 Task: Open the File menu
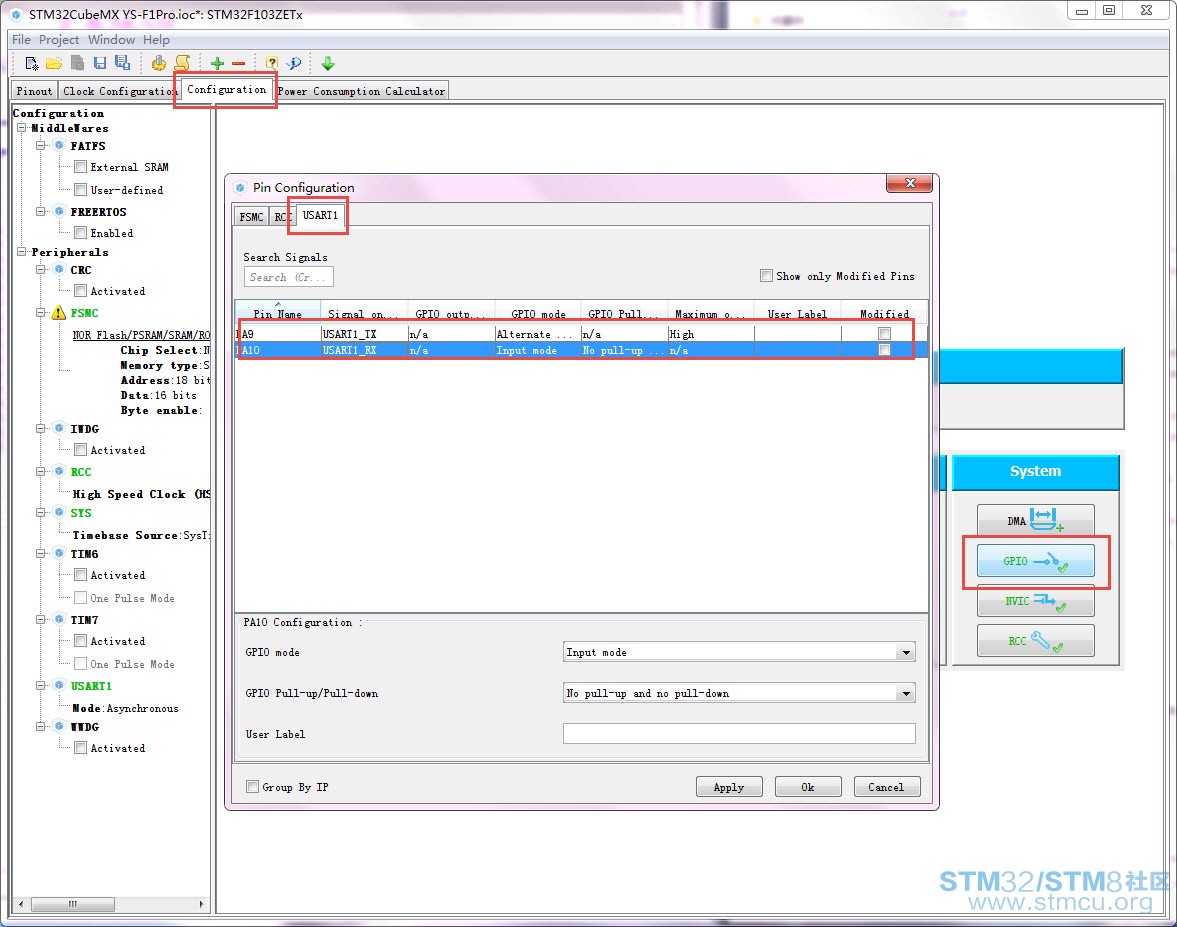(x=21, y=40)
